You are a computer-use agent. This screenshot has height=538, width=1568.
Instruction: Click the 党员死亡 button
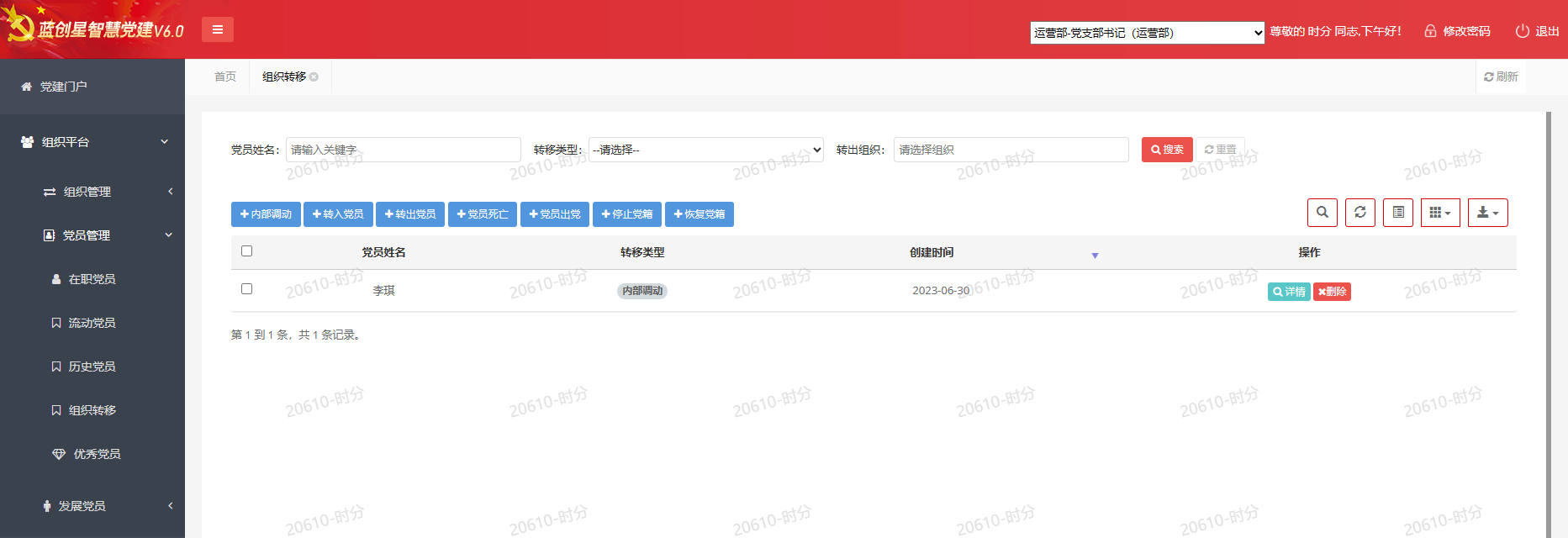click(483, 214)
